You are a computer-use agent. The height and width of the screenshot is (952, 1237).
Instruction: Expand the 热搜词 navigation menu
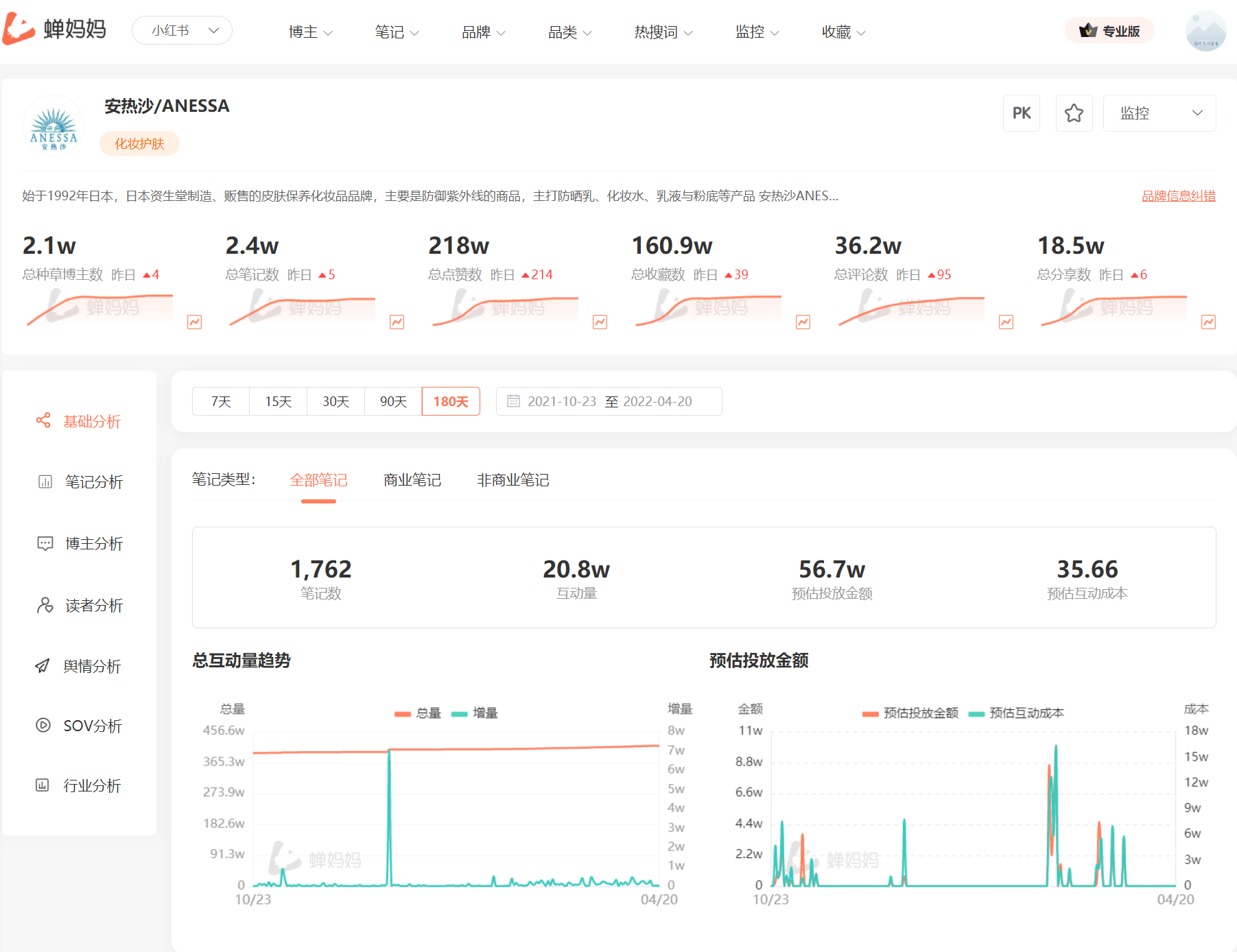(663, 32)
